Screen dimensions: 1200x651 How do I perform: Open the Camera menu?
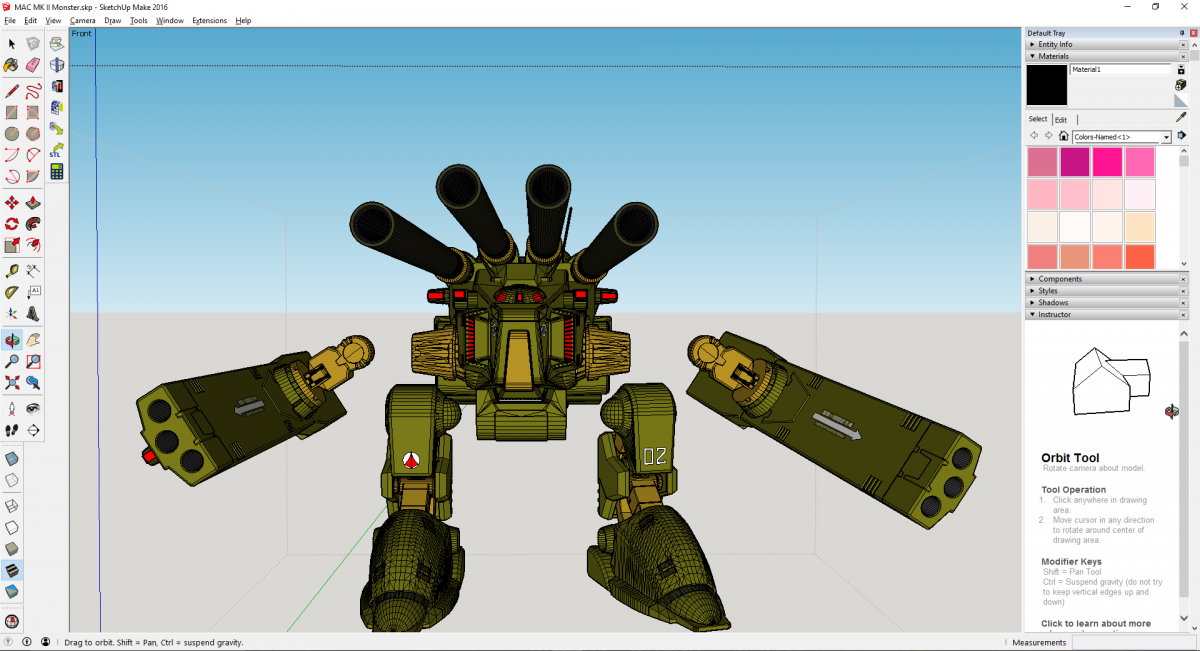click(x=83, y=20)
